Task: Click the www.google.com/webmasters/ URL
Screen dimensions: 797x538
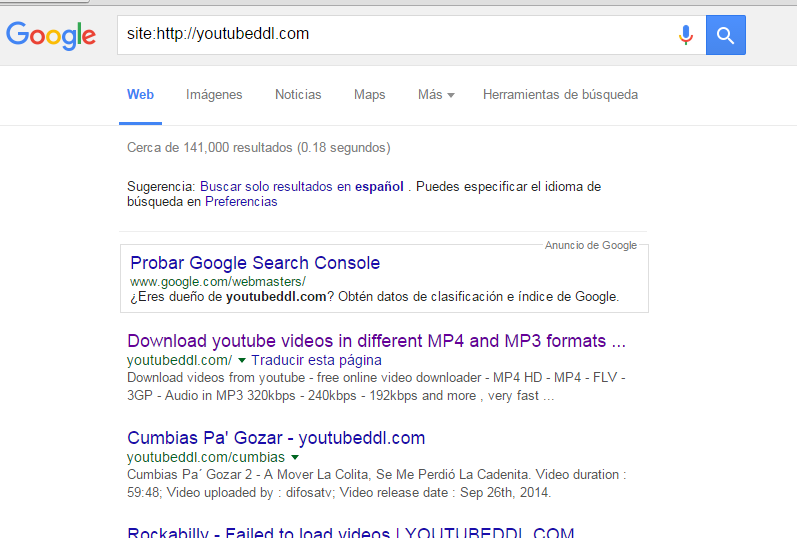Action: tap(218, 281)
